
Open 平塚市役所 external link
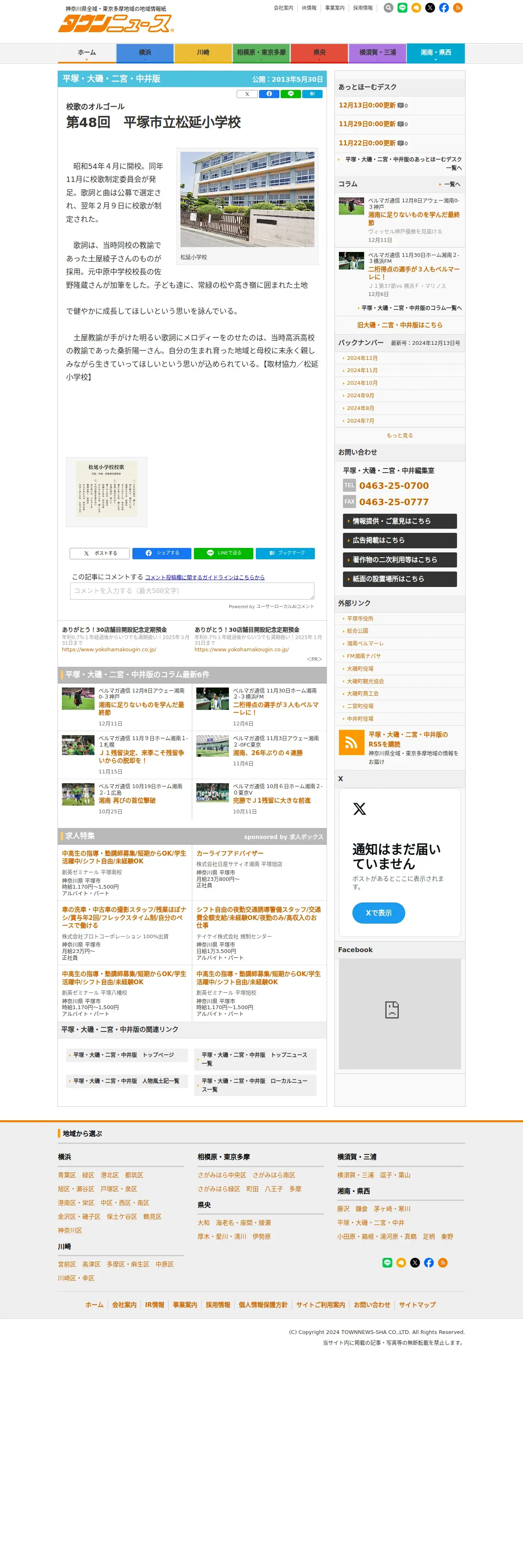(x=360, y=618)
